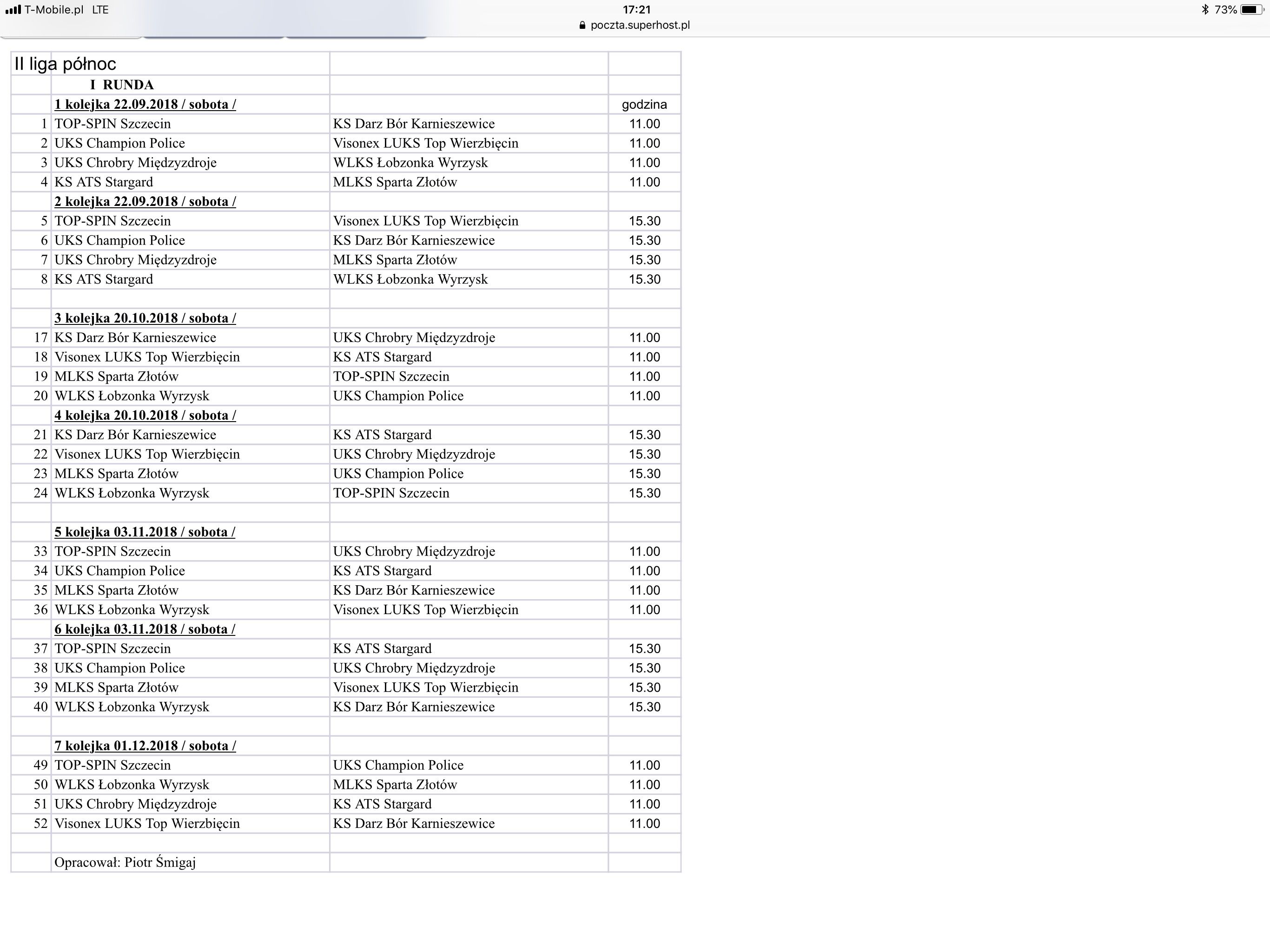The image size is (1270, 952).
Task: Select Visonex LUKS Top Wierzbięcin in match 2
Action: [x=425, y=144]
